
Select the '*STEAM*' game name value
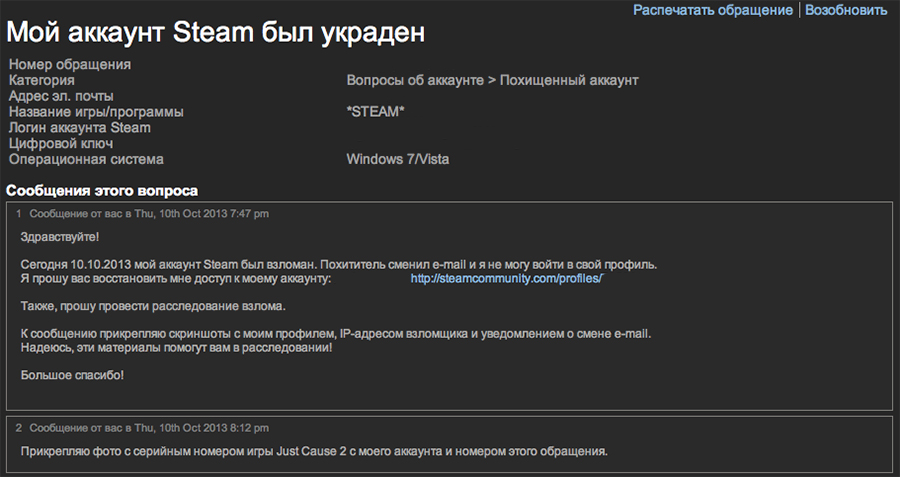pyautogui.click(x=375, y=112)
